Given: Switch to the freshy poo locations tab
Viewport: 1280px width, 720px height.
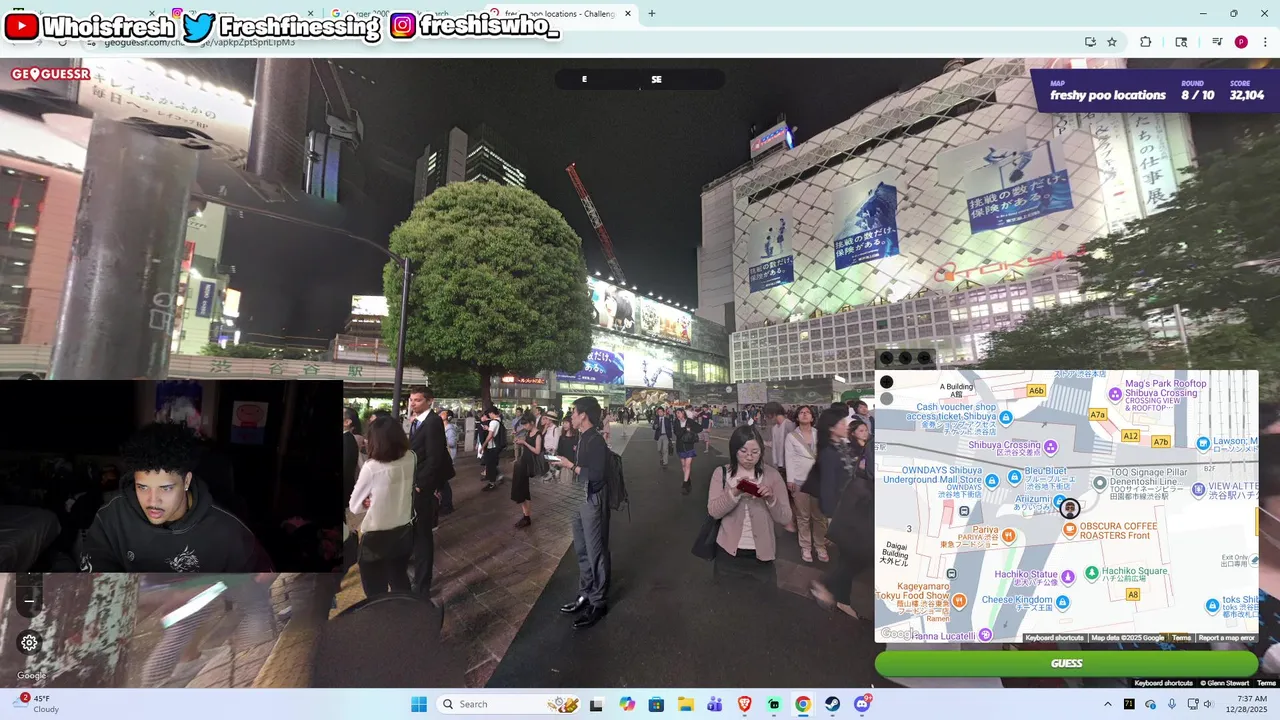Looking at the screenshot, I should [x=560, y=14].
